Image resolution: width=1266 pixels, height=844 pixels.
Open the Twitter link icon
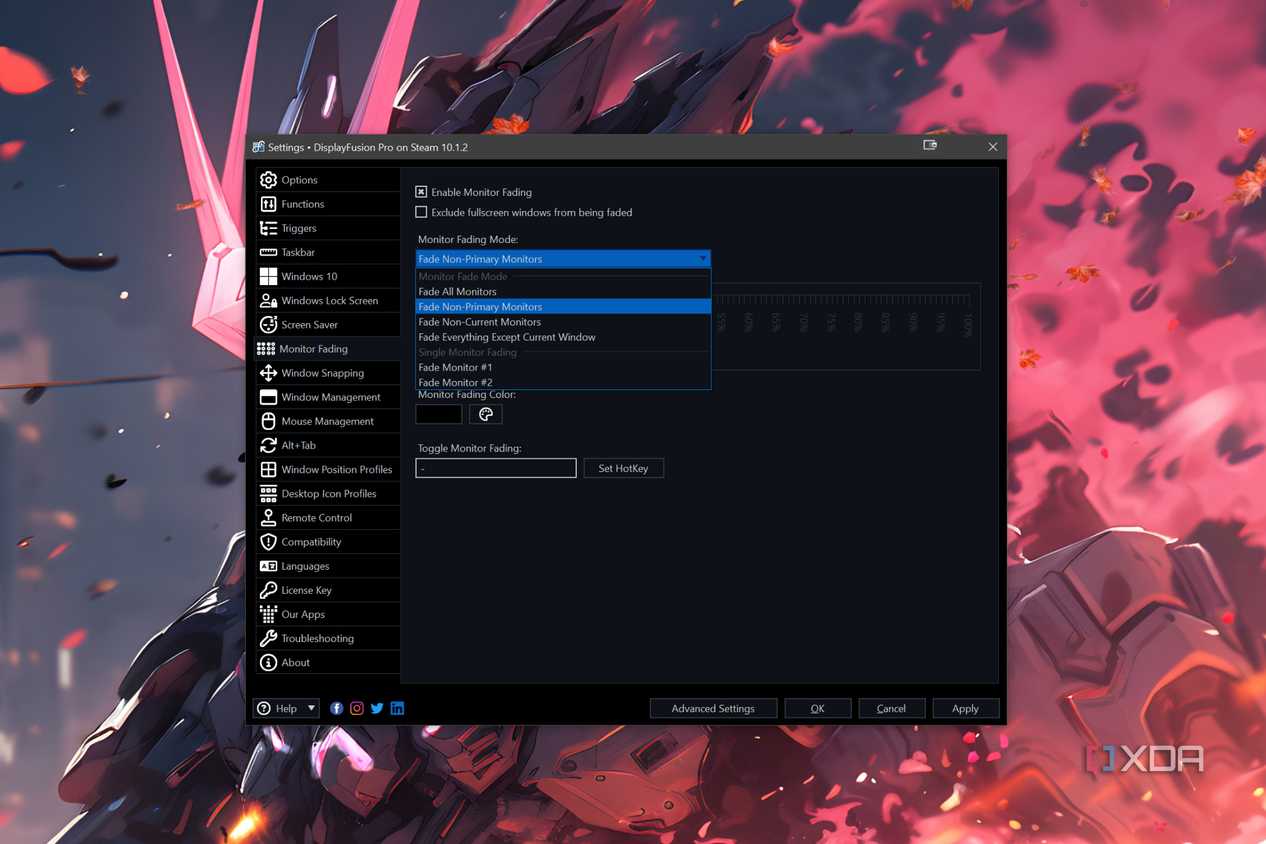(377, 708)
